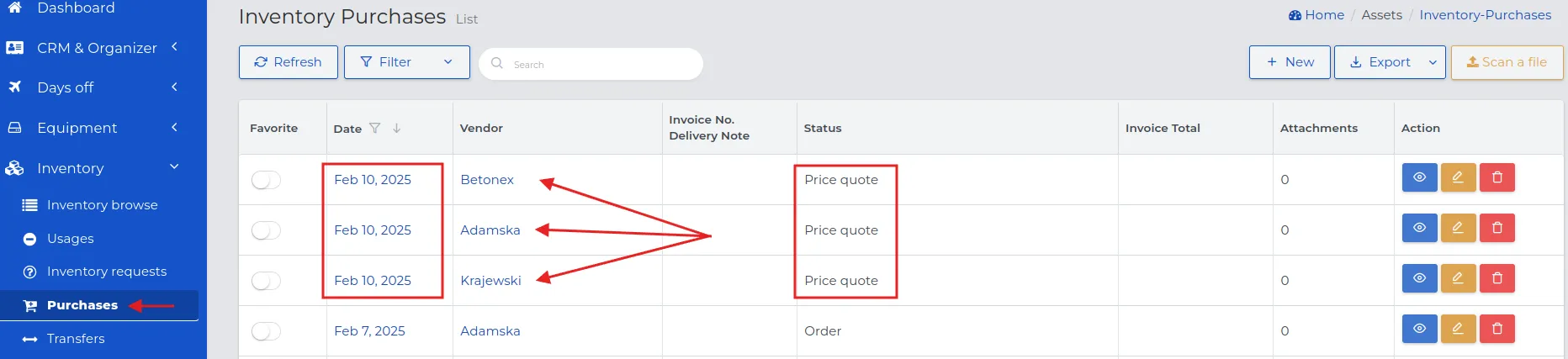1568x359 pixels.
Task: Focus the Search input field
Action: pos(591,64)
